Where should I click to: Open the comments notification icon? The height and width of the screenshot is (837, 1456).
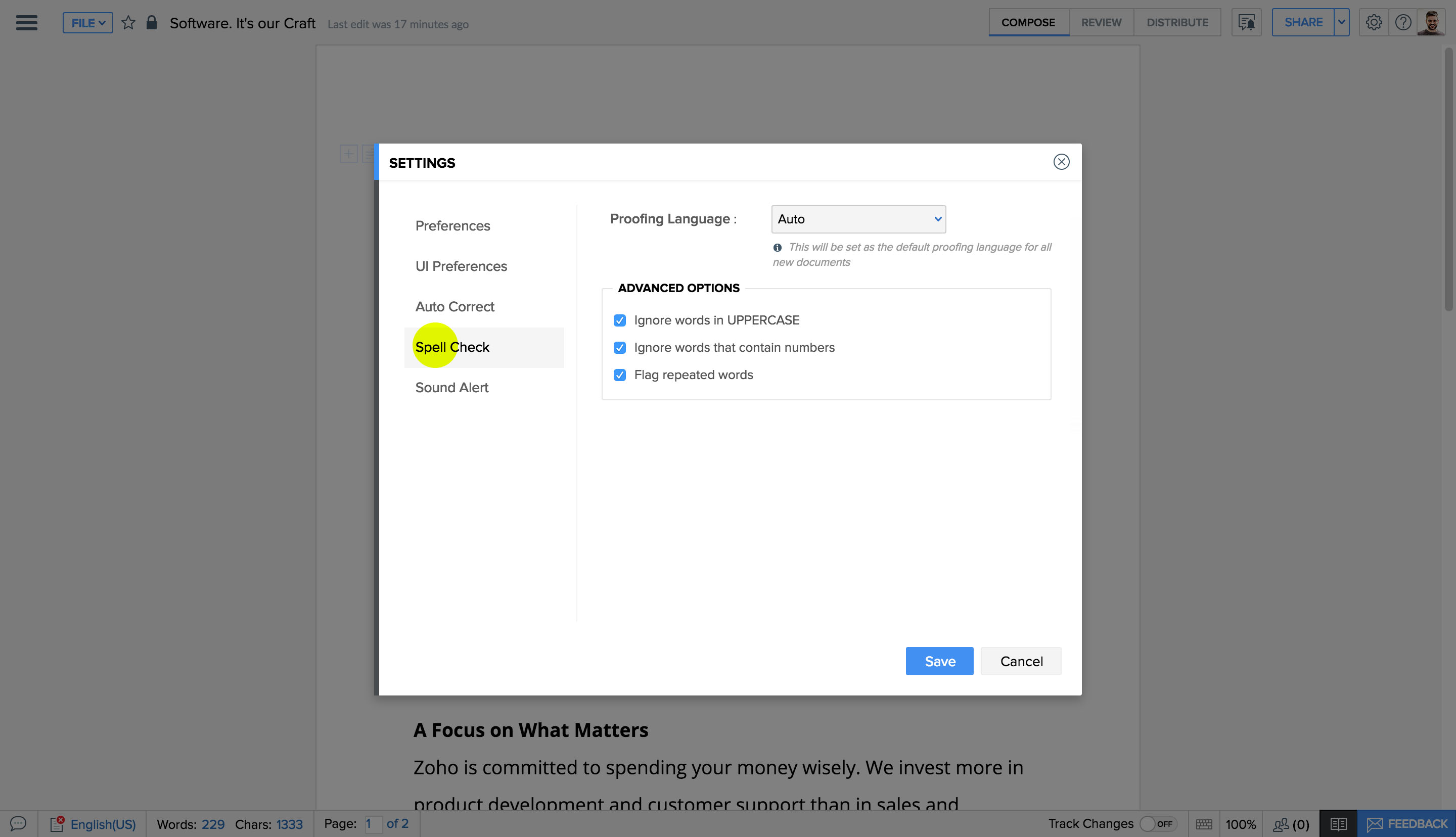[1246, 22]
